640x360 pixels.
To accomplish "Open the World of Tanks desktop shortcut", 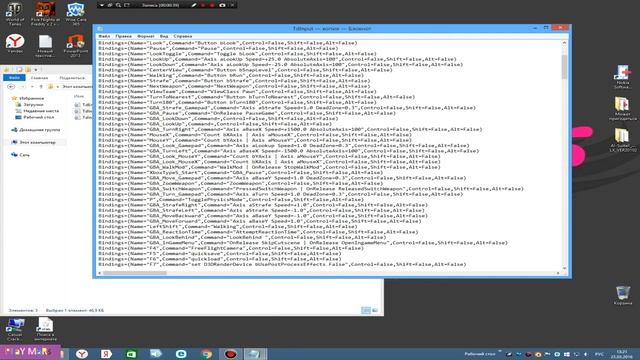I will [x=15, y=13].
